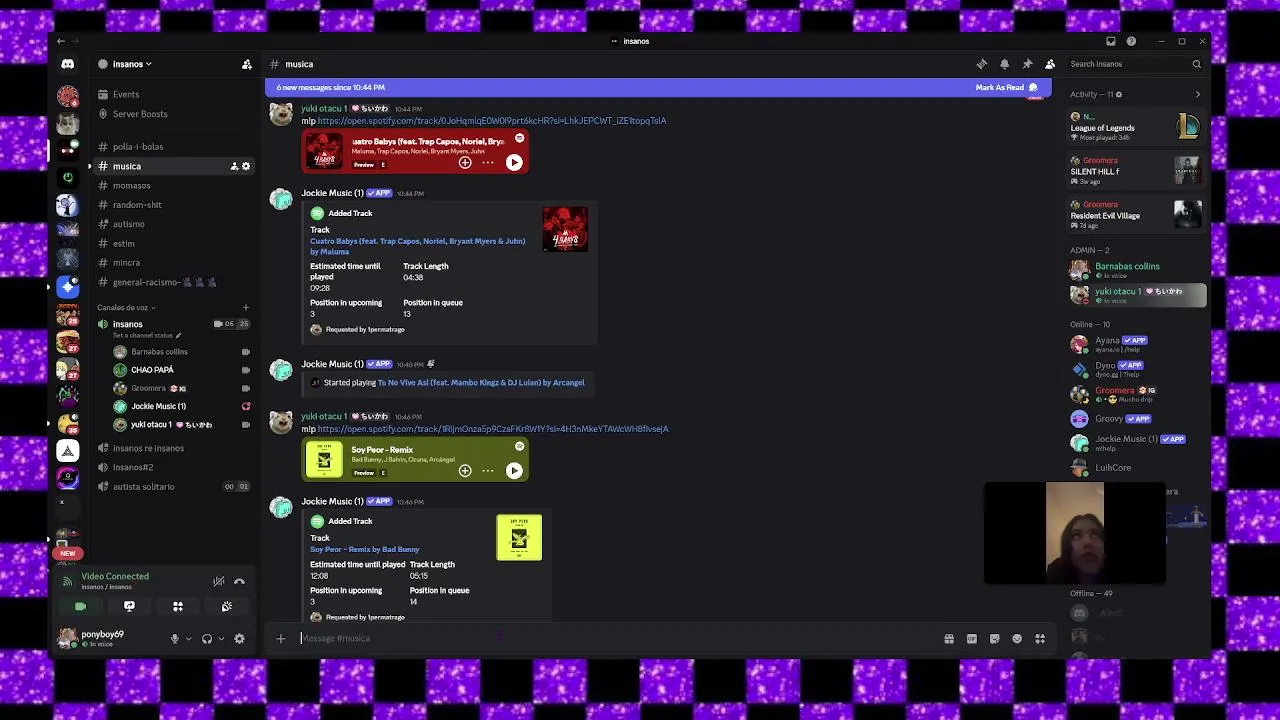Focus the Message #musica input box
Screen dimensions: 1280x720
(615, 638)
